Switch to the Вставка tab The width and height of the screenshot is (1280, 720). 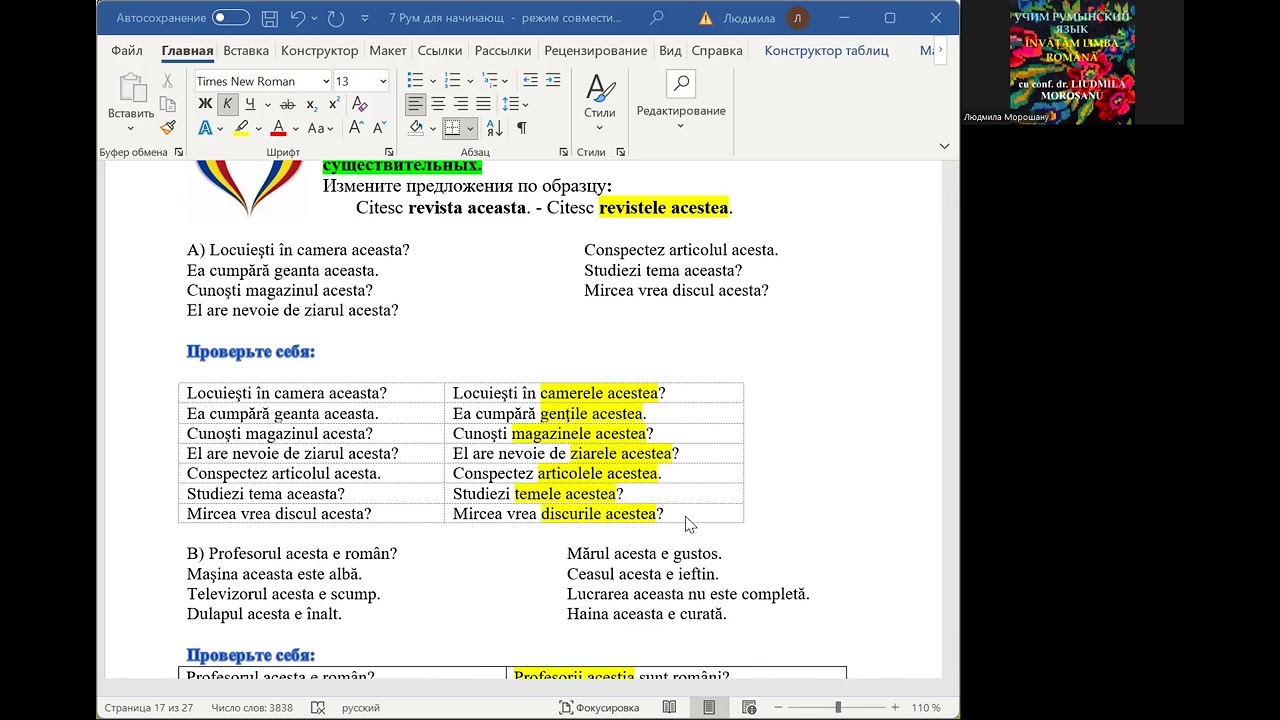pos(246,50)
